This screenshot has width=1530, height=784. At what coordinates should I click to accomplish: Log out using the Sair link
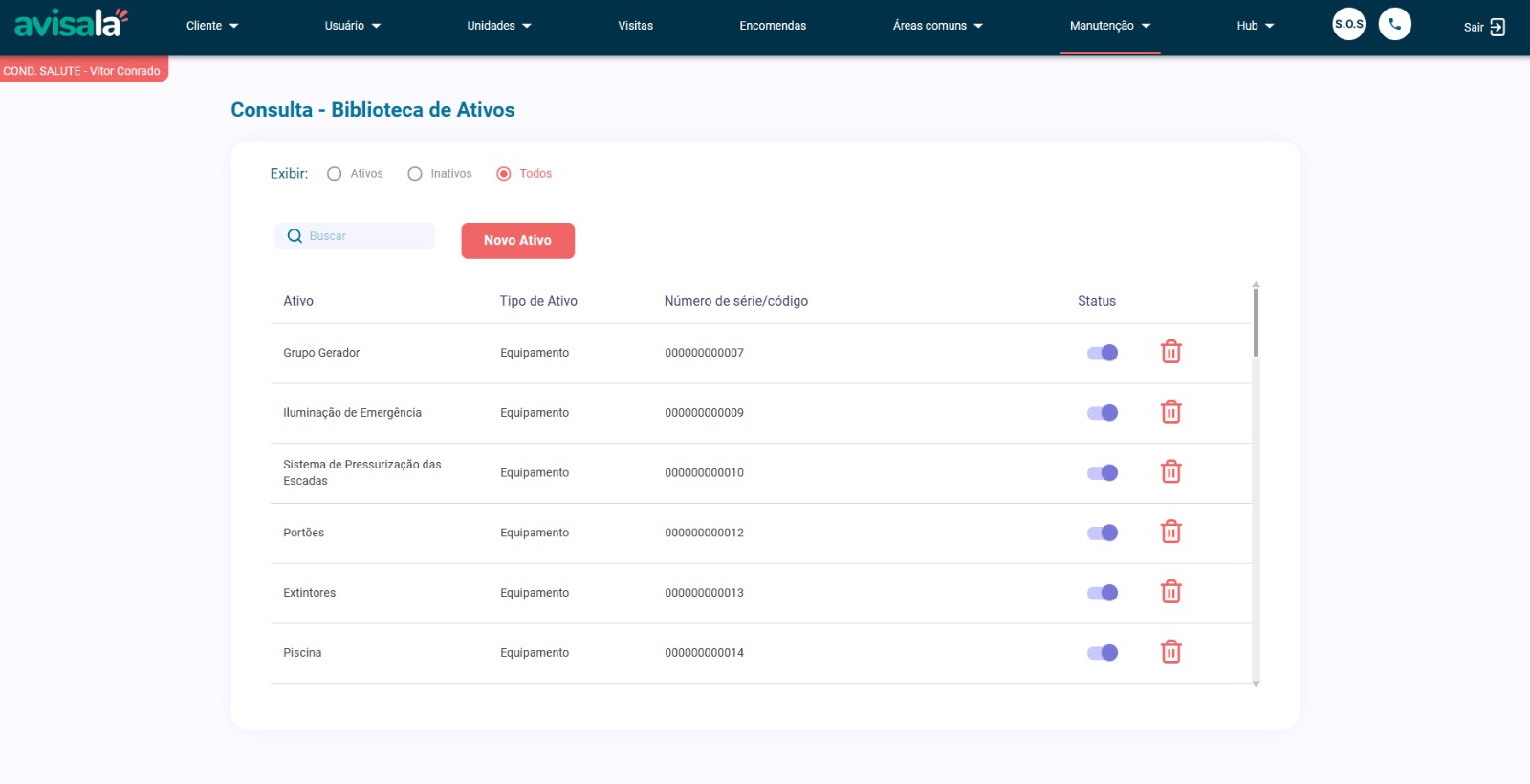point(1484,27)
